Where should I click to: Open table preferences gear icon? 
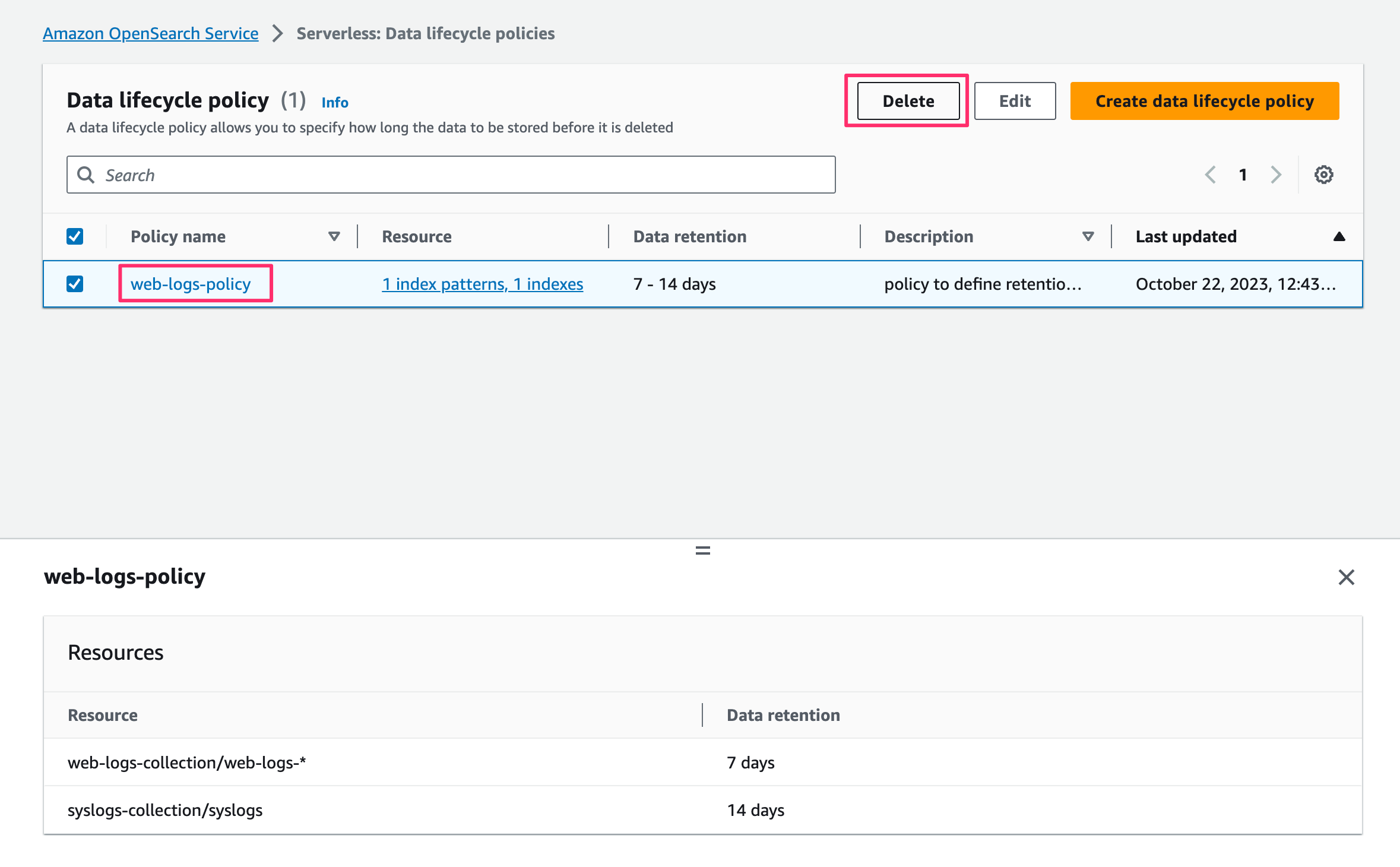[x=1323, y=175]
